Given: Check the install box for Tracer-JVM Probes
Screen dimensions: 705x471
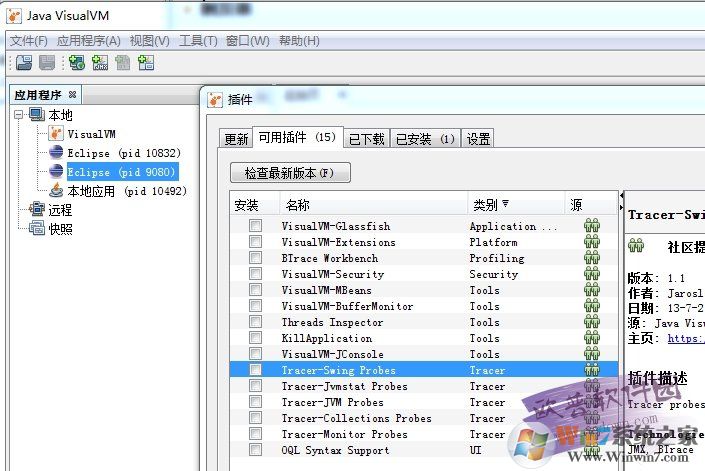Looking at the screenshot, I should click(x=255, y=402).
